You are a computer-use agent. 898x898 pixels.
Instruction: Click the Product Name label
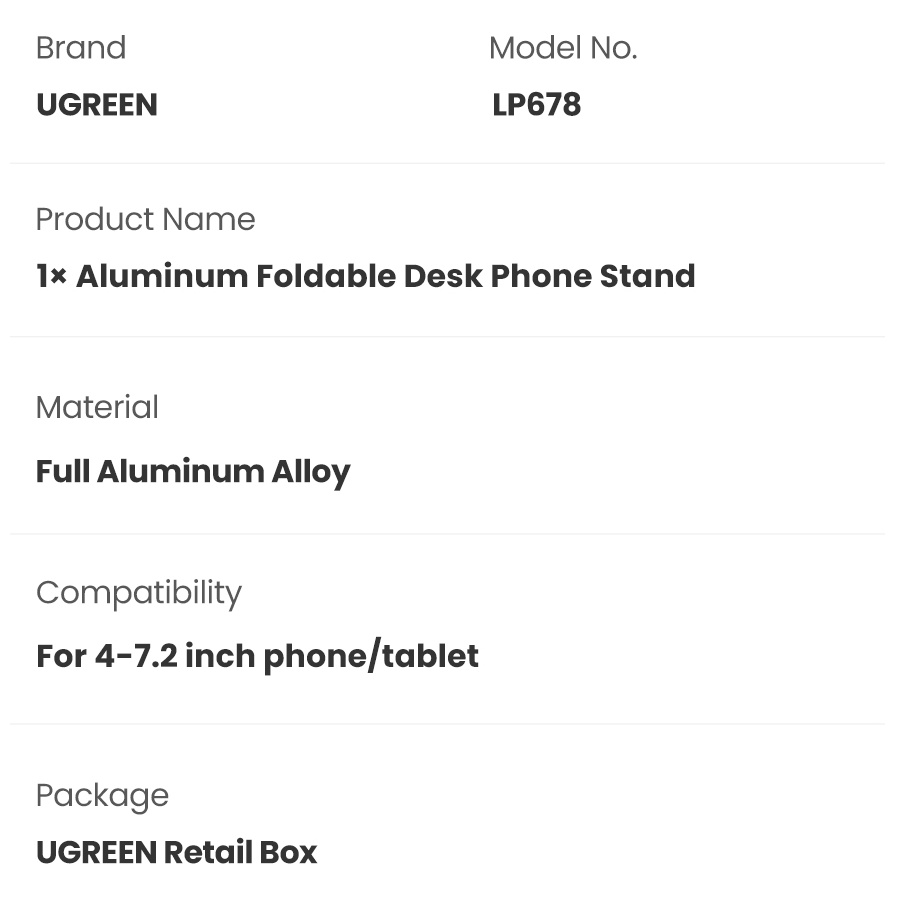coord(145,219)
